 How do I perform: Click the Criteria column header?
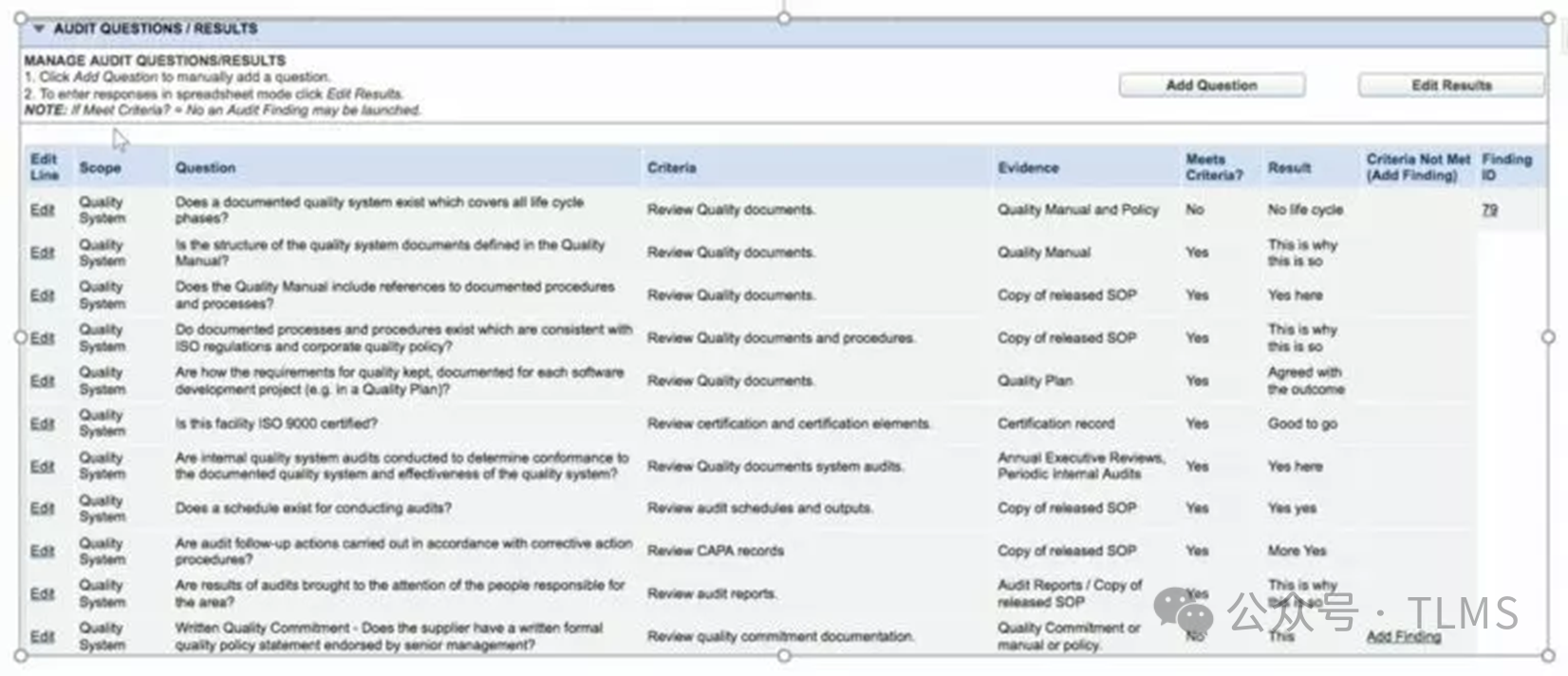coord(672,168)
